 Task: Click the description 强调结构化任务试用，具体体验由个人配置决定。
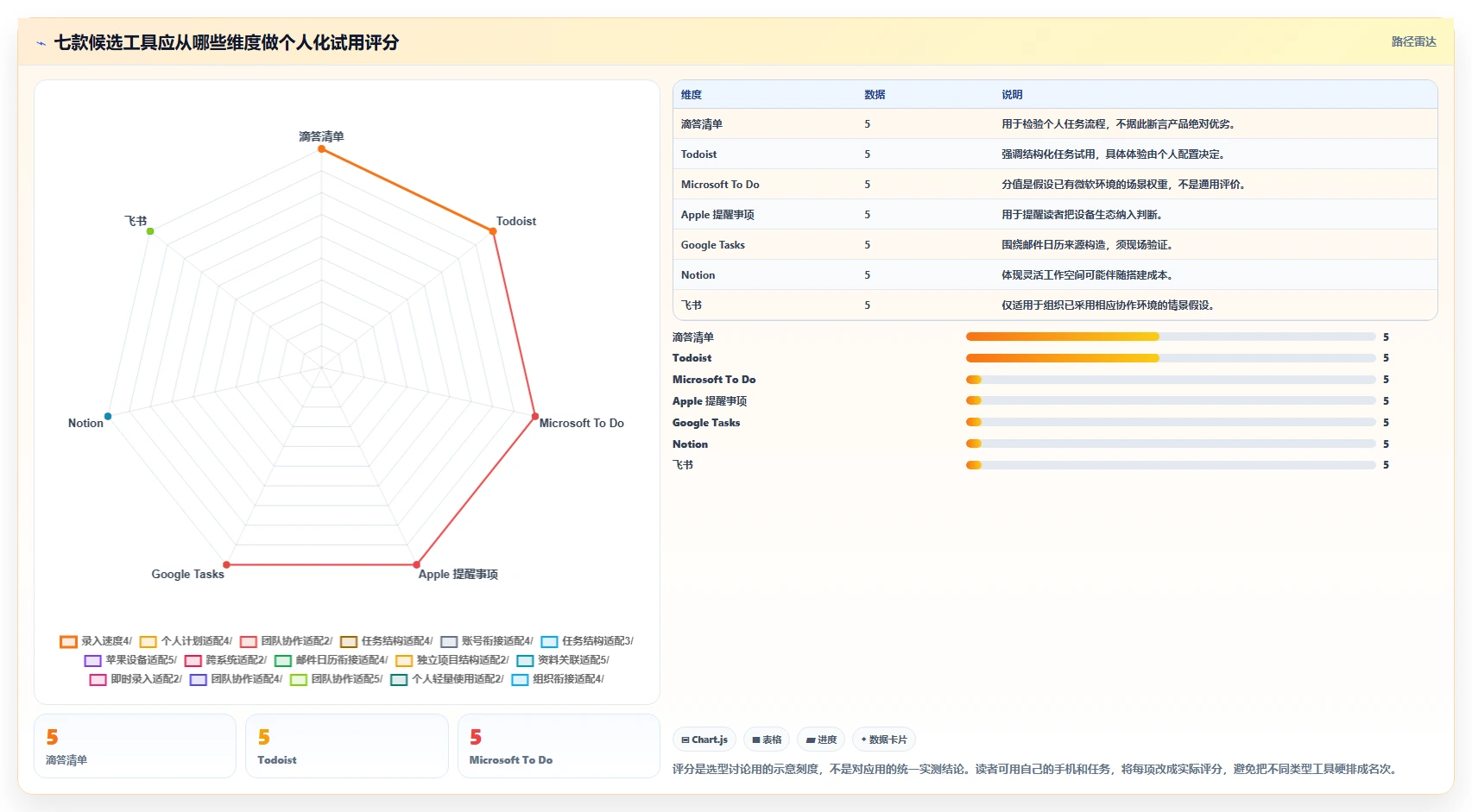point(1115,154)
